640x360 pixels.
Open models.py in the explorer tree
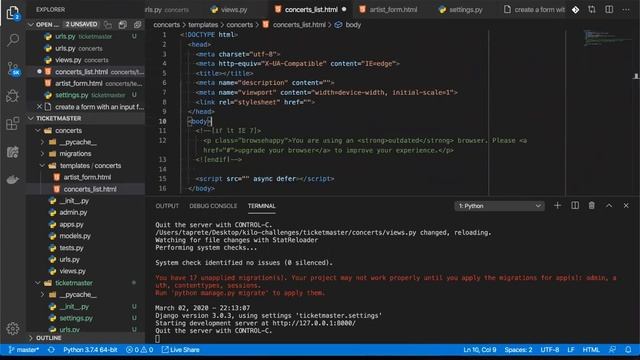pyautogui.click(x=75, y=236)
